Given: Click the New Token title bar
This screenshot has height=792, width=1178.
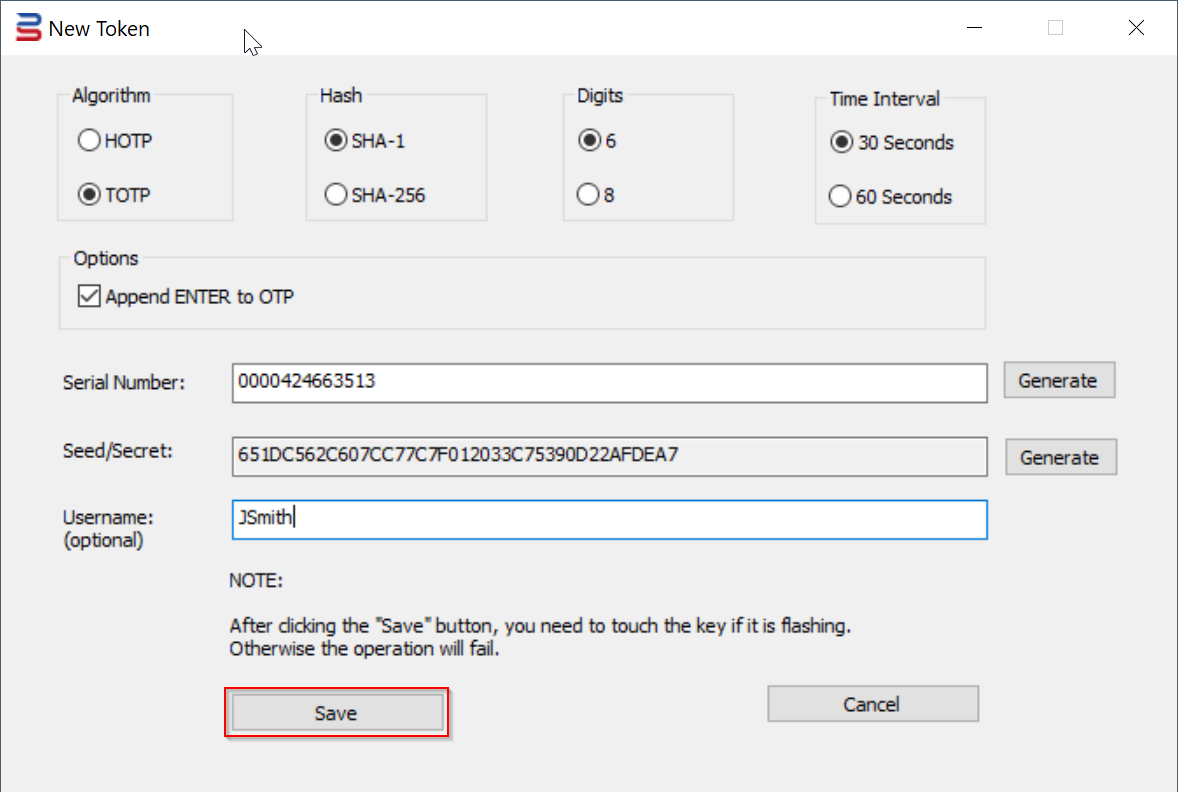Looking at the screenshot, I should [x=500, y=28].
